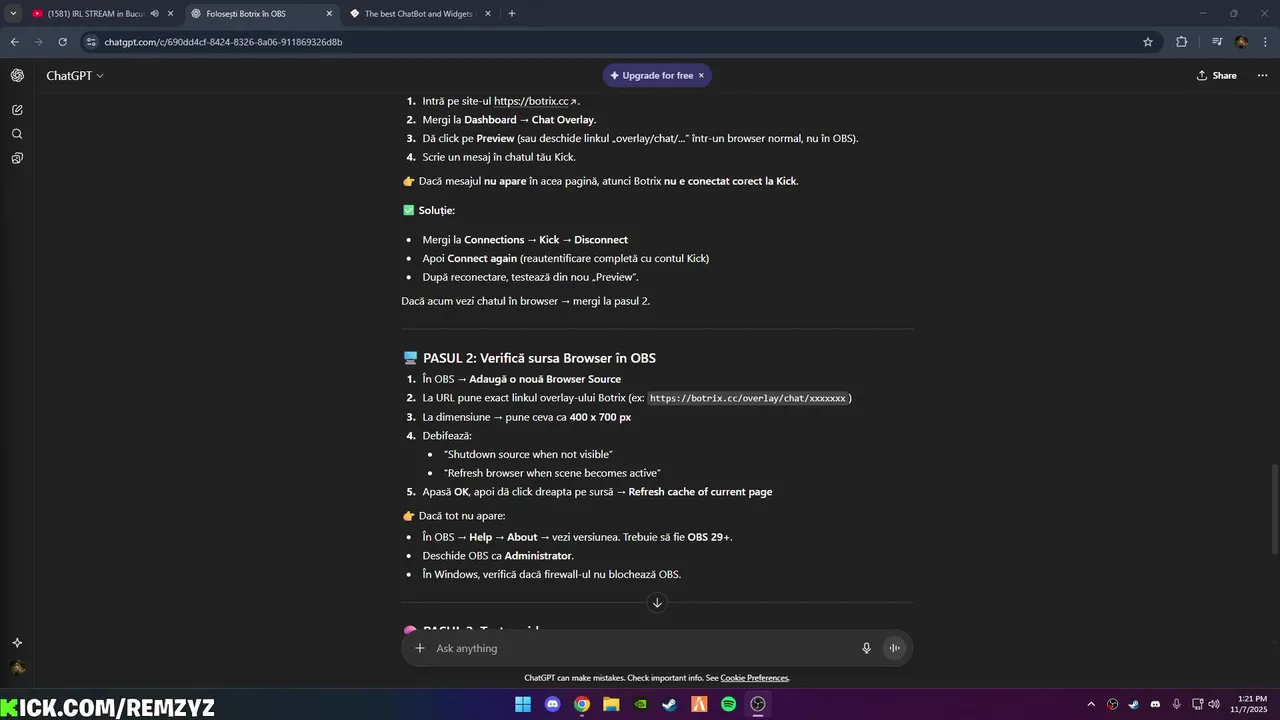This screenshot has width=1280, height=720.
Task: Open File Explorer from the taskbar
Action: (611, 704)
